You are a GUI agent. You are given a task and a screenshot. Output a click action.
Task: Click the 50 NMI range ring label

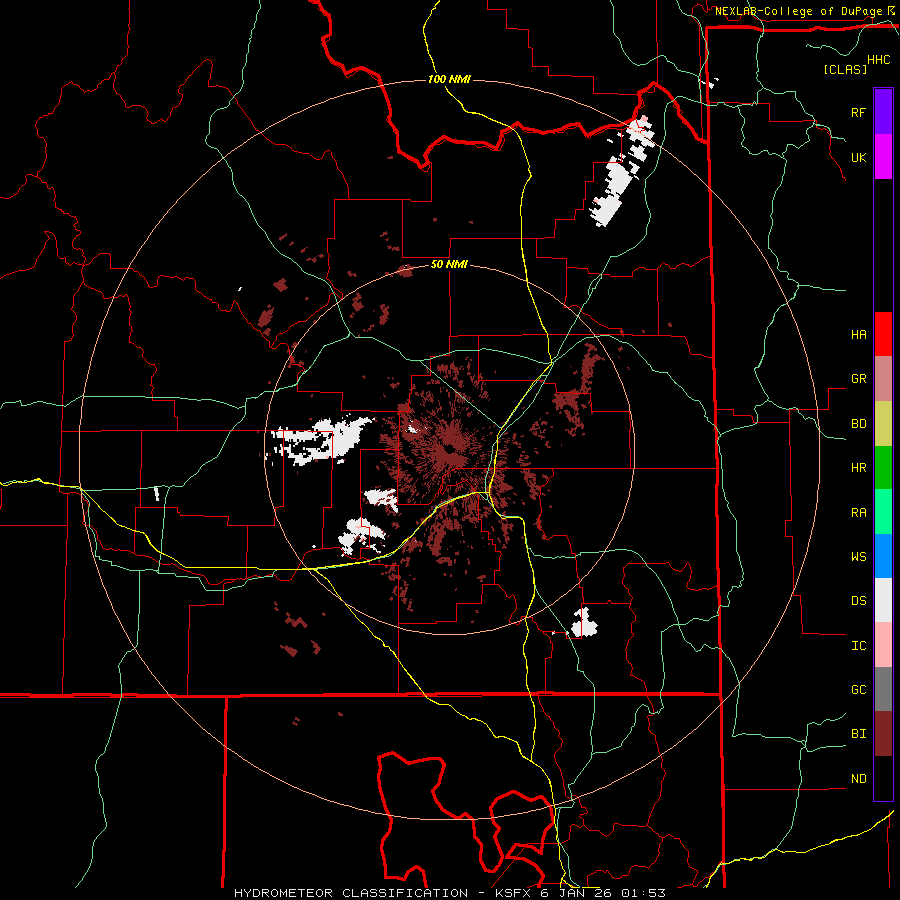point(449,264)
